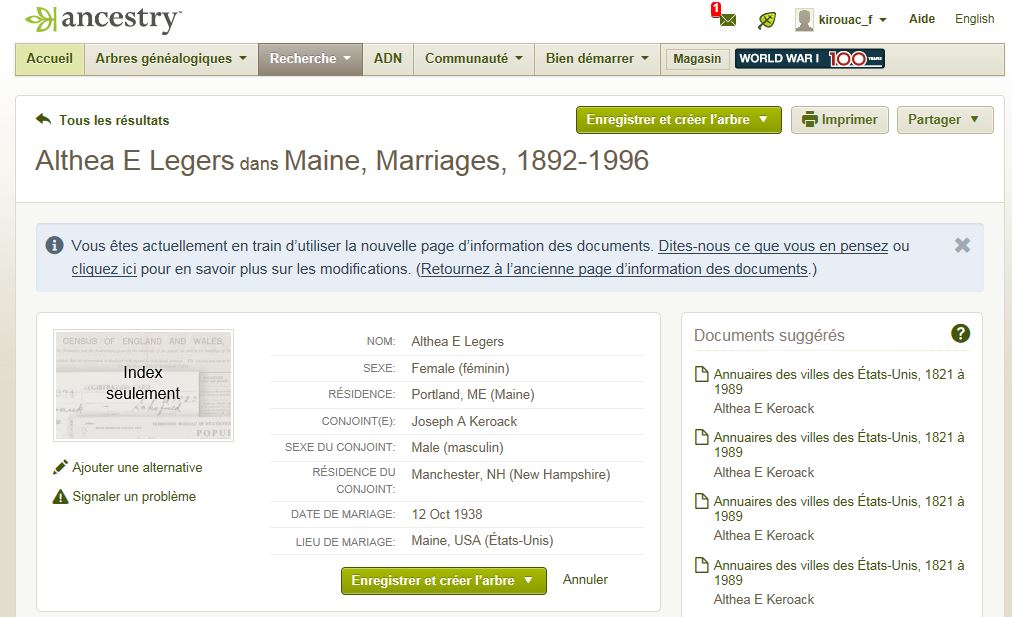This screenshot has width=1012, height=617.
Task: Click the Female (féminin) value
Action: pos(460,369)
